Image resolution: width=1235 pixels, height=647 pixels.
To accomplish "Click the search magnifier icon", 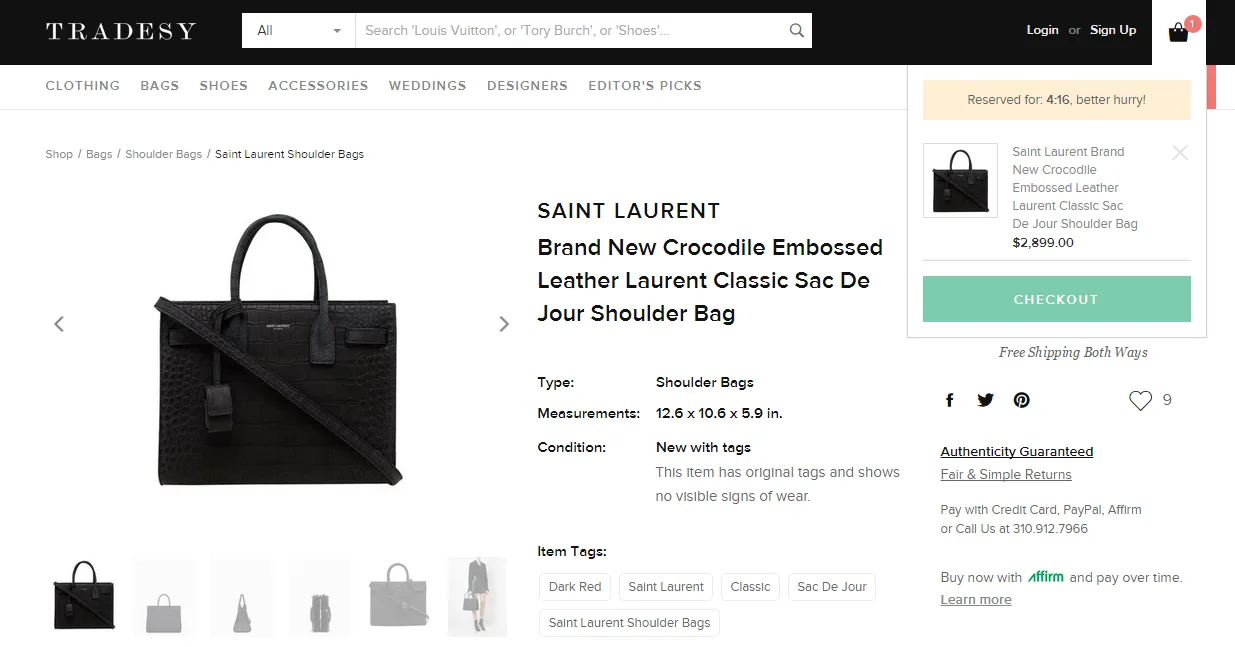I will pyautogui.click(x=796, y=31).
